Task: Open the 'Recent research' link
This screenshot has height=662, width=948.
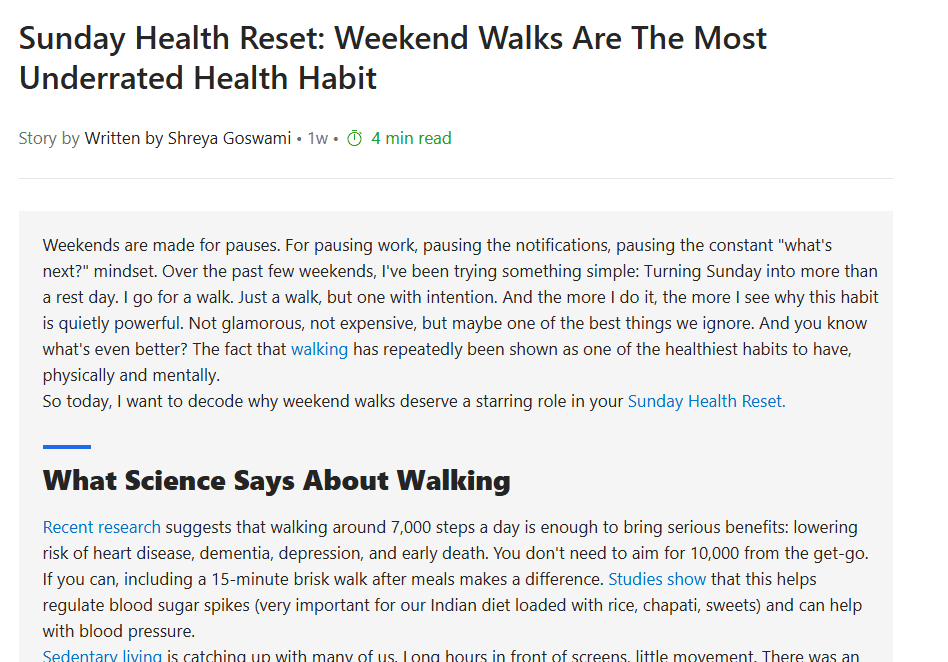Action: pos(101,527)
